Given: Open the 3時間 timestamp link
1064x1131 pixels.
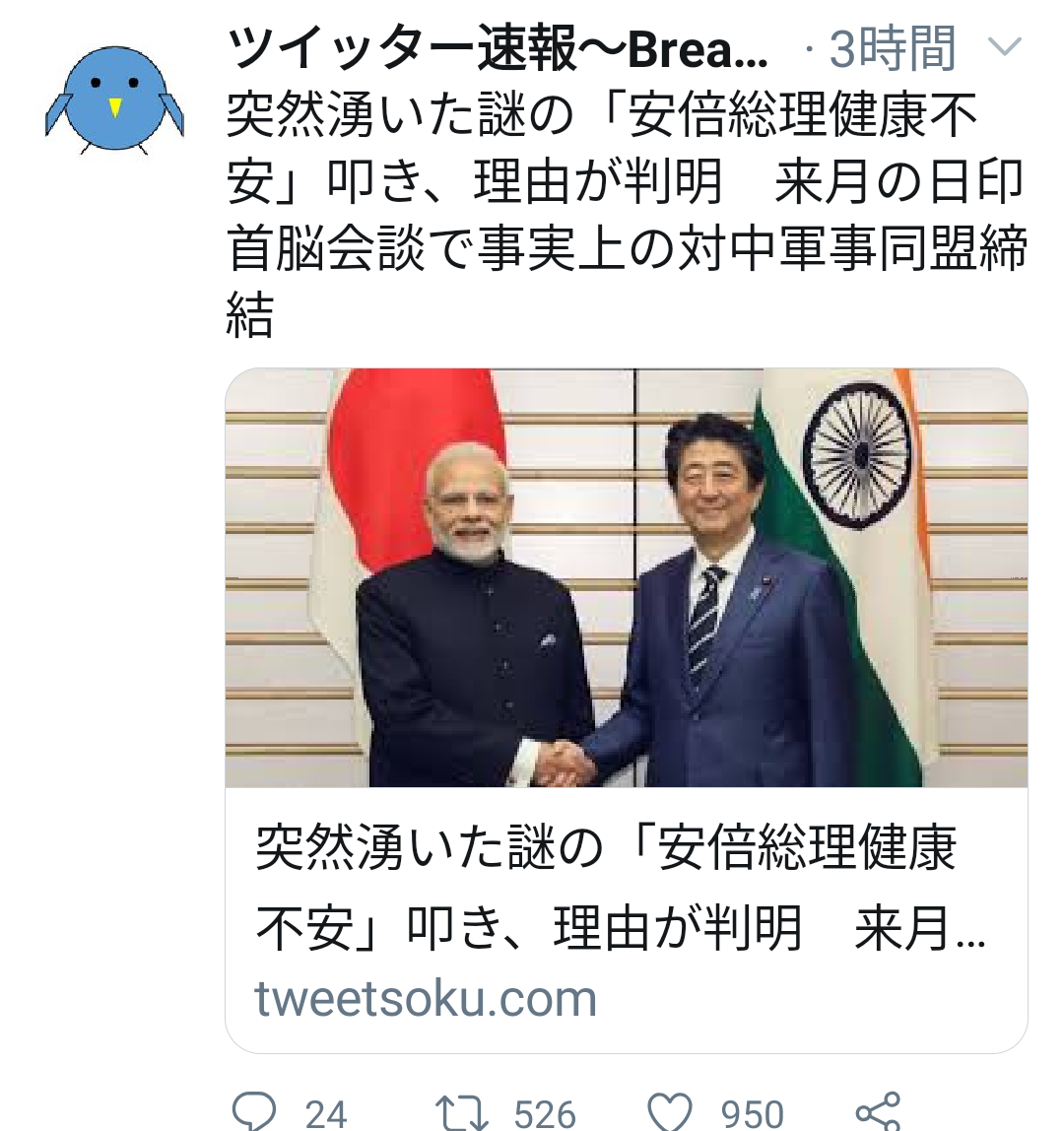Looking at the screenshot, I should coord(893,48).
